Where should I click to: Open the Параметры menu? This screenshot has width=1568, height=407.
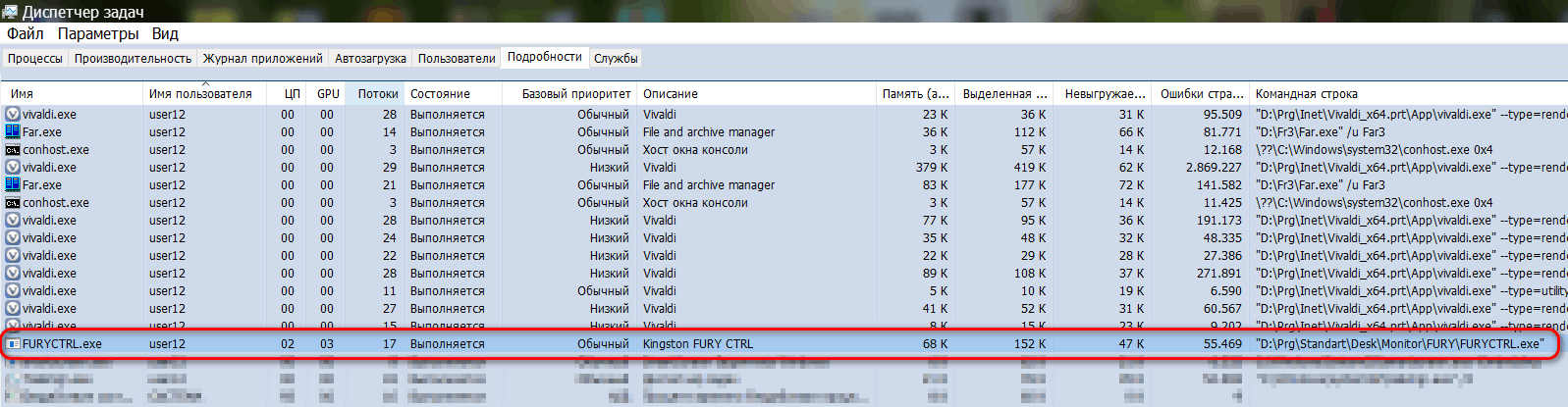(x=98, y=33)
